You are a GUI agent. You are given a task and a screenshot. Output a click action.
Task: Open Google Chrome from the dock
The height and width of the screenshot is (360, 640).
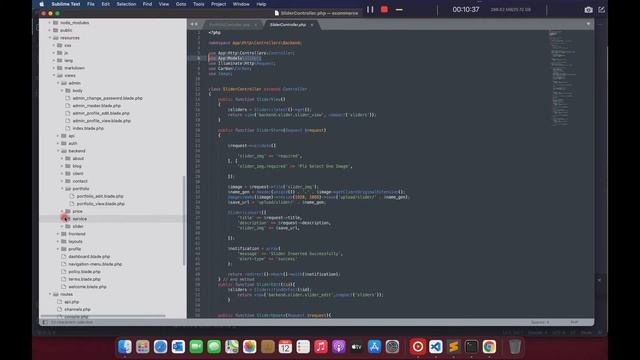(489, 347)
